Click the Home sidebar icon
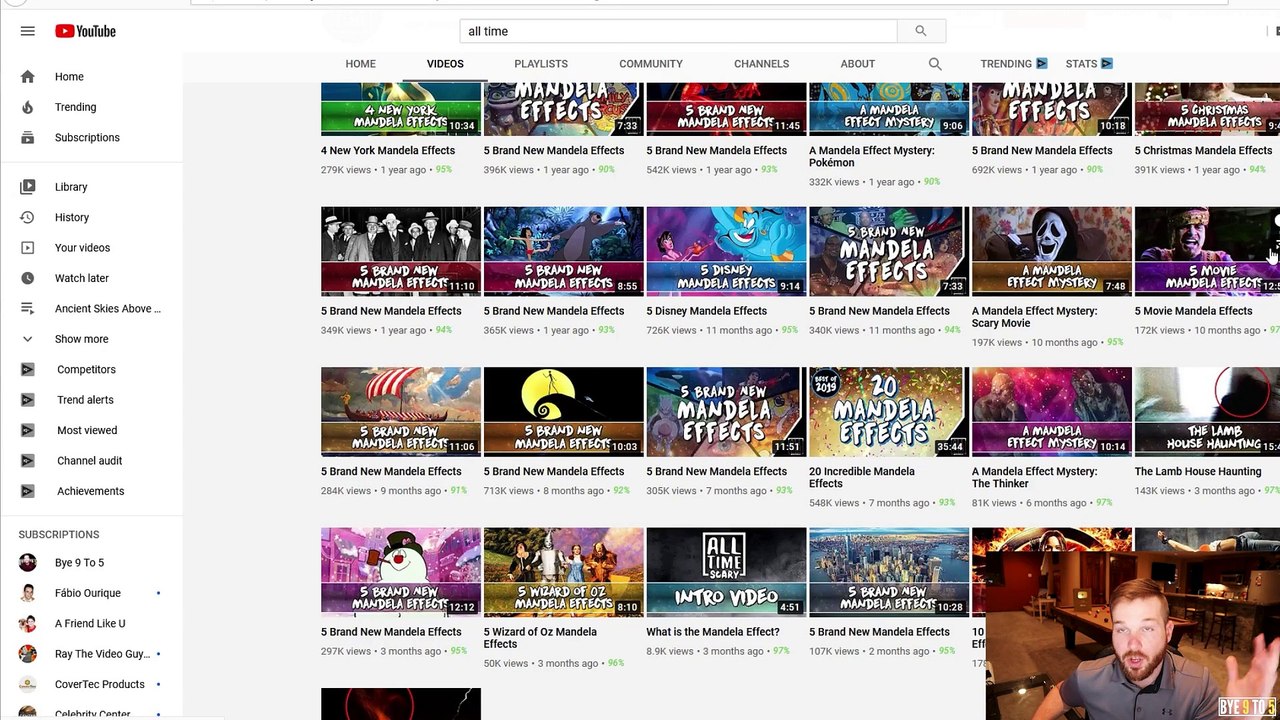Screen dimensions: 1280x720 point(27,76)
